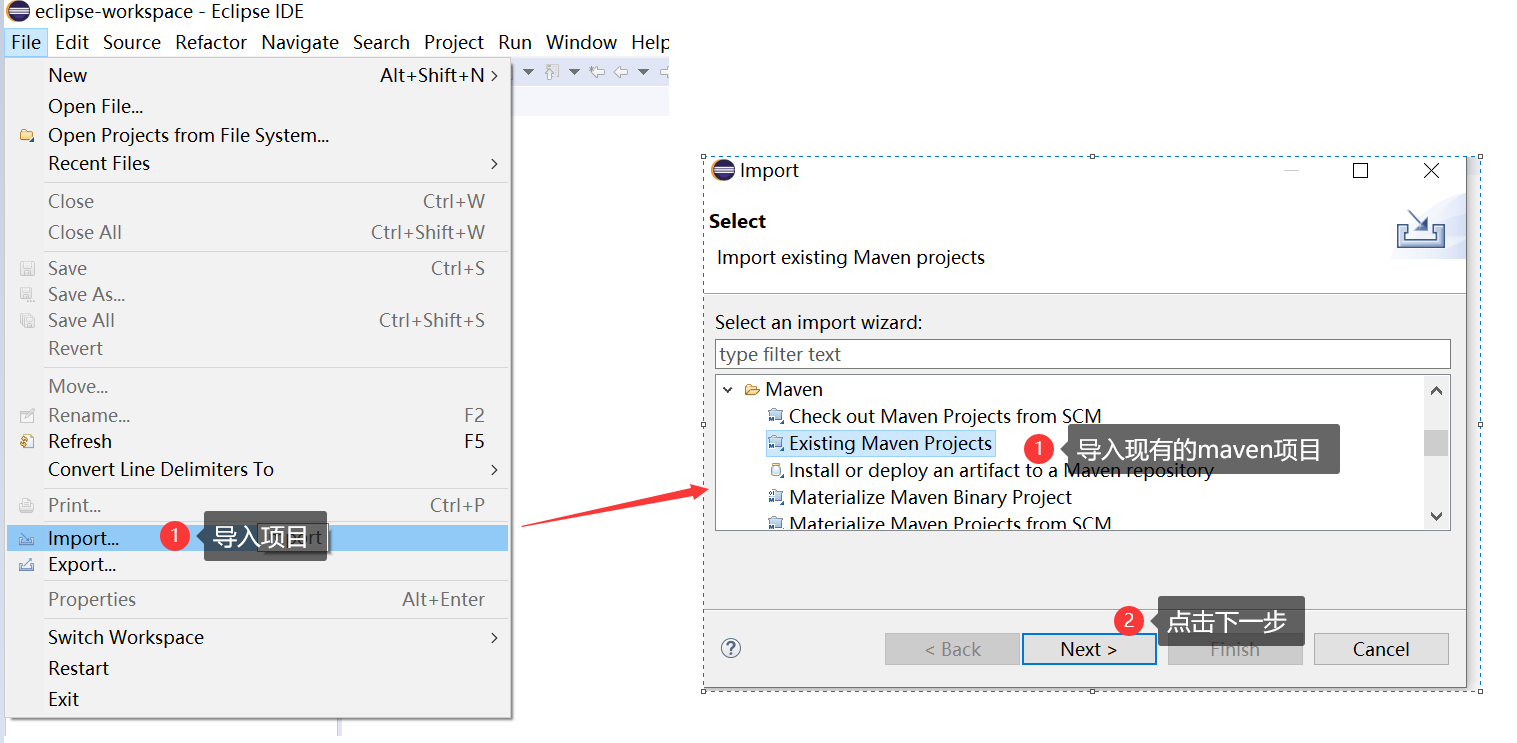Expand the Recent Files submenu
The image size is (1517, 743).
point(494,164)
